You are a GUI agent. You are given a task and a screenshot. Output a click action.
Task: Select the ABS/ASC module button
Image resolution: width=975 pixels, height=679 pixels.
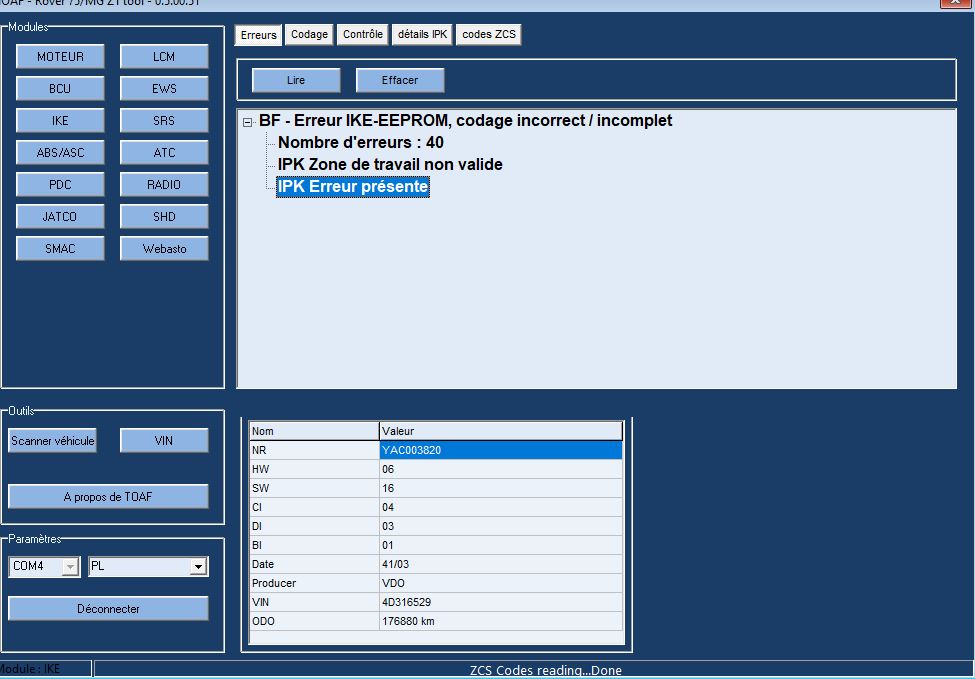click(60, 153)
